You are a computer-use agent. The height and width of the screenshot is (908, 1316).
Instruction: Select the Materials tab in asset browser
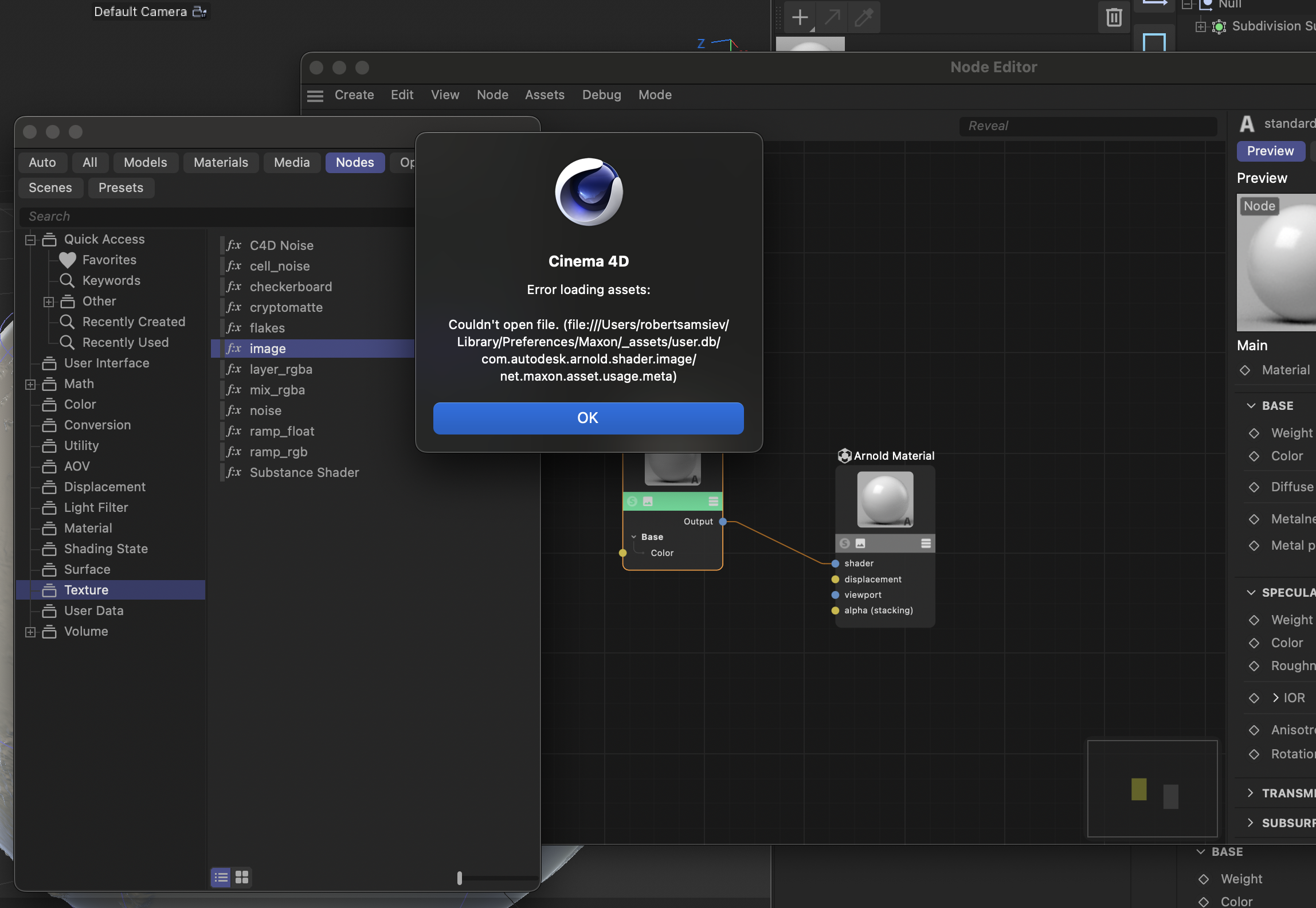(x=221, y=163)
